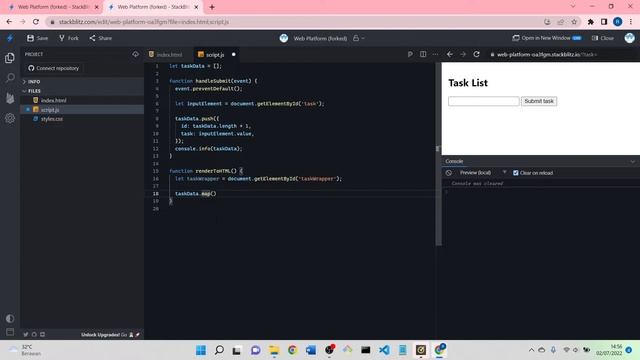
Task: Open the Search sidebar icon
Action: pyautogui.click(x=10, y=78)
